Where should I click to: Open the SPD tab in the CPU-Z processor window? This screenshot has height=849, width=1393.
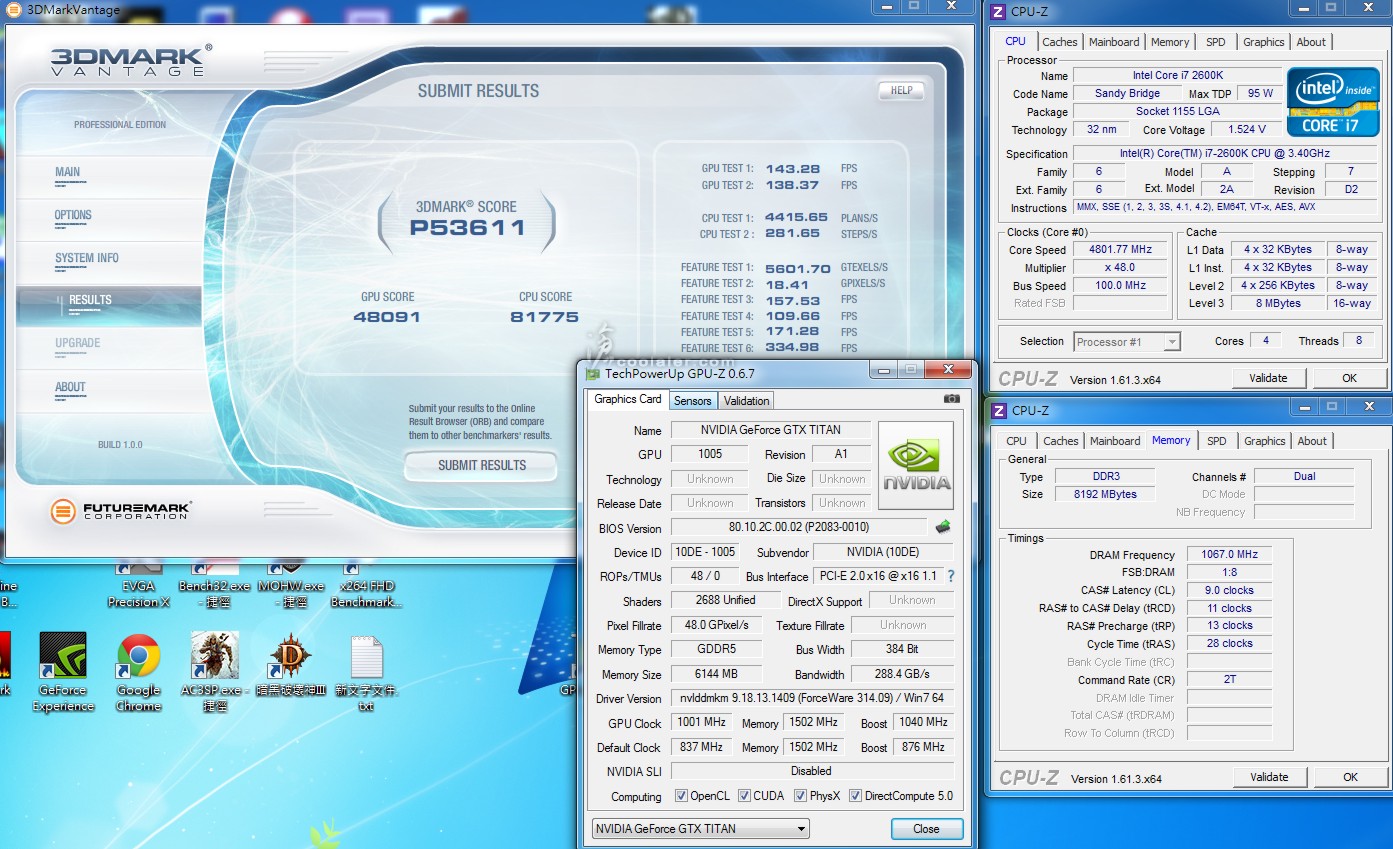(x=1215, y=42)
